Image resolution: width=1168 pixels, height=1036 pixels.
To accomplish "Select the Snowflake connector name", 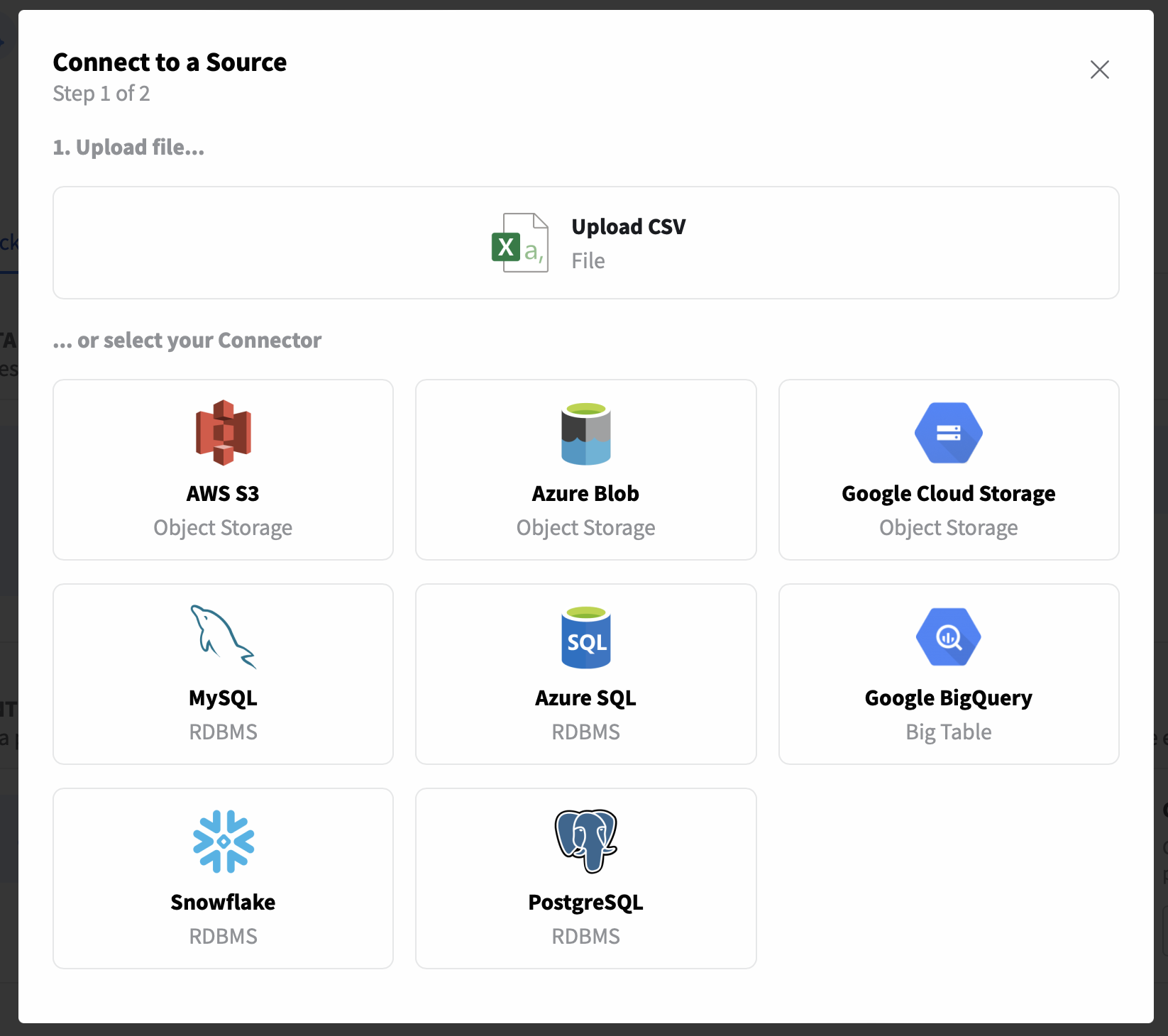I will point(223,902).
